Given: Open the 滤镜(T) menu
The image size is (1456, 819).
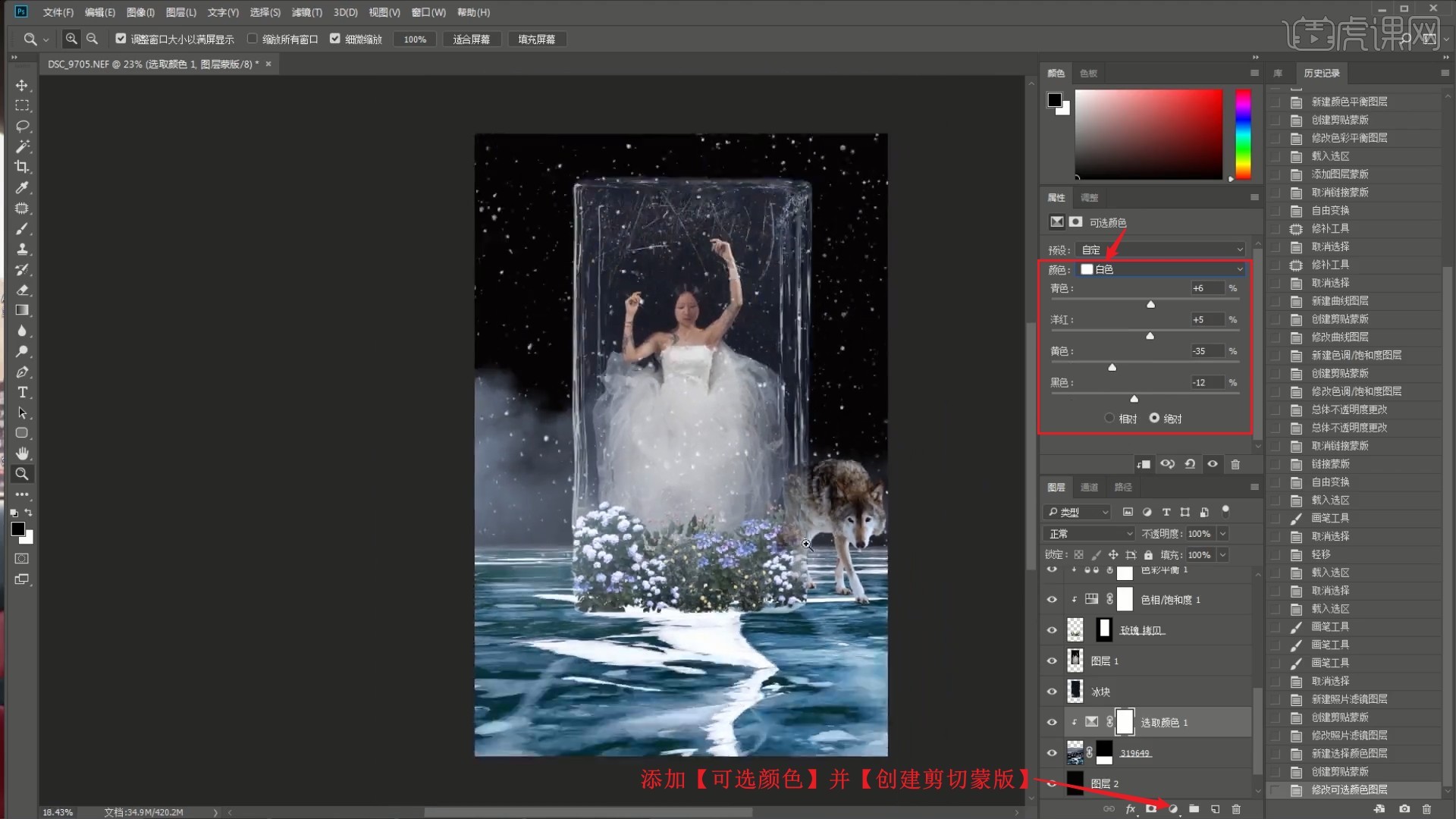Looking at the screenshot, I should [306, 12].
